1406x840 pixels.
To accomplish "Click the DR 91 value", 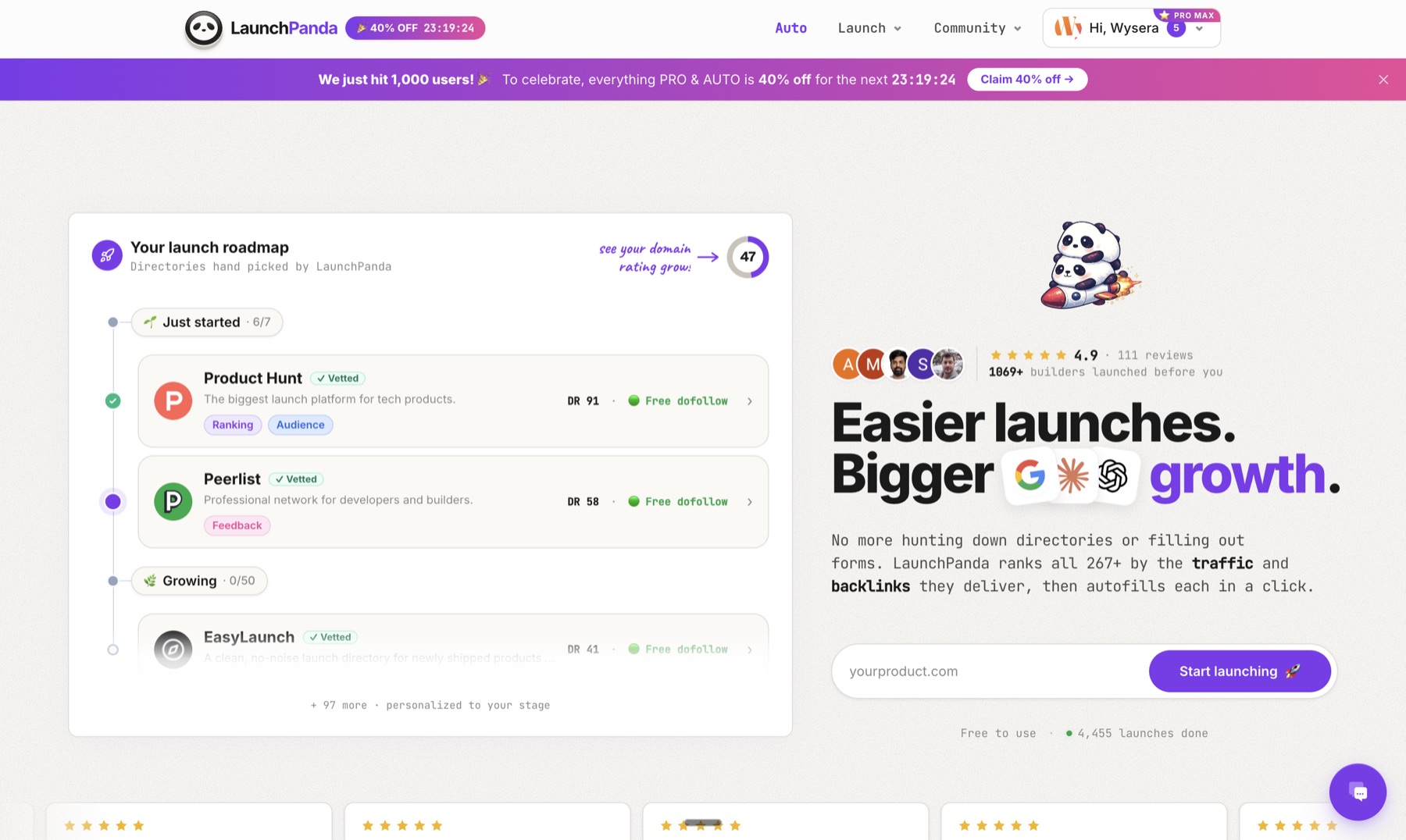I will (x=583, y=400).
